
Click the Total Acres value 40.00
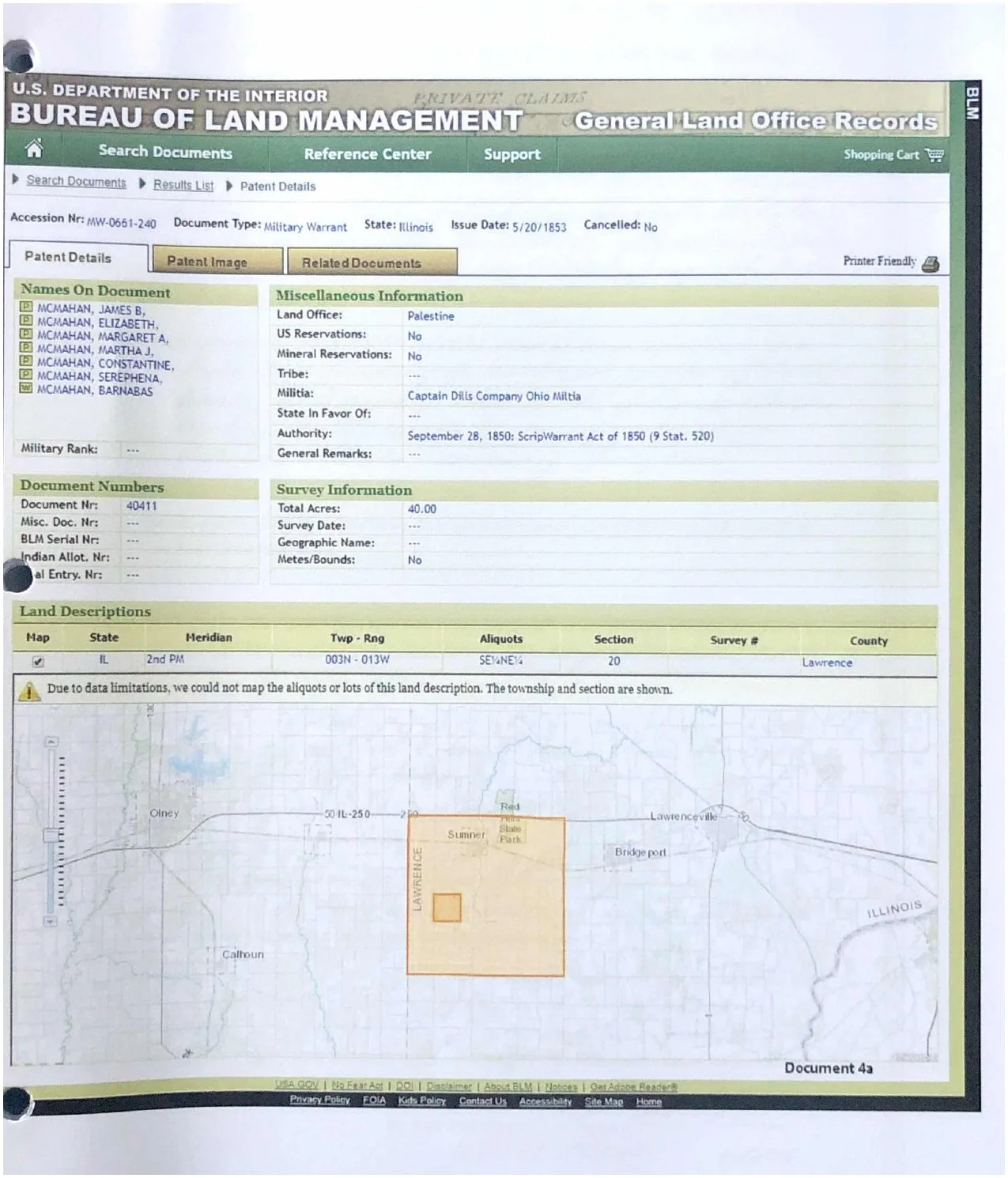pos(422,509)
